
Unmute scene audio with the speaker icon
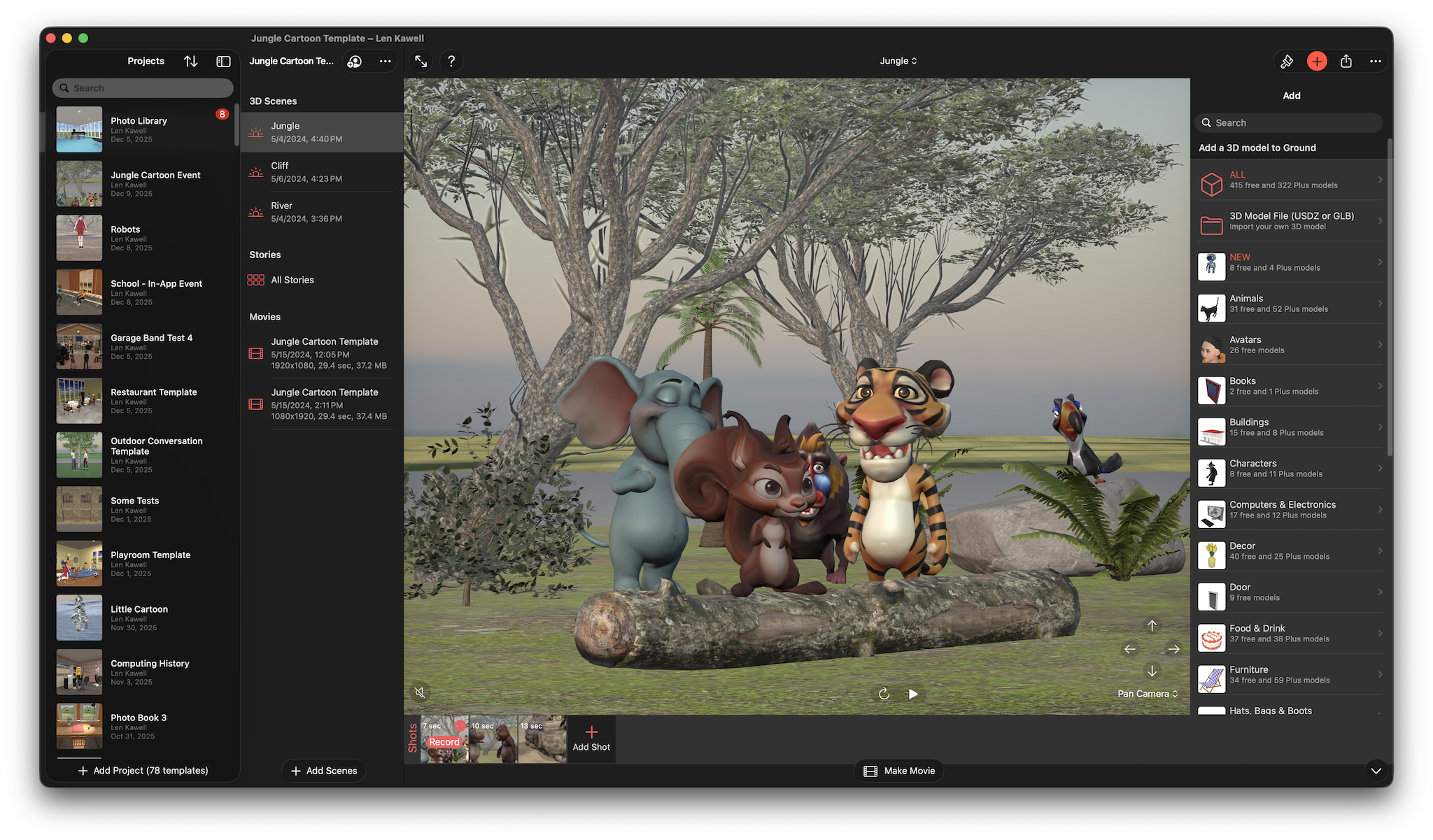(420, 692)
